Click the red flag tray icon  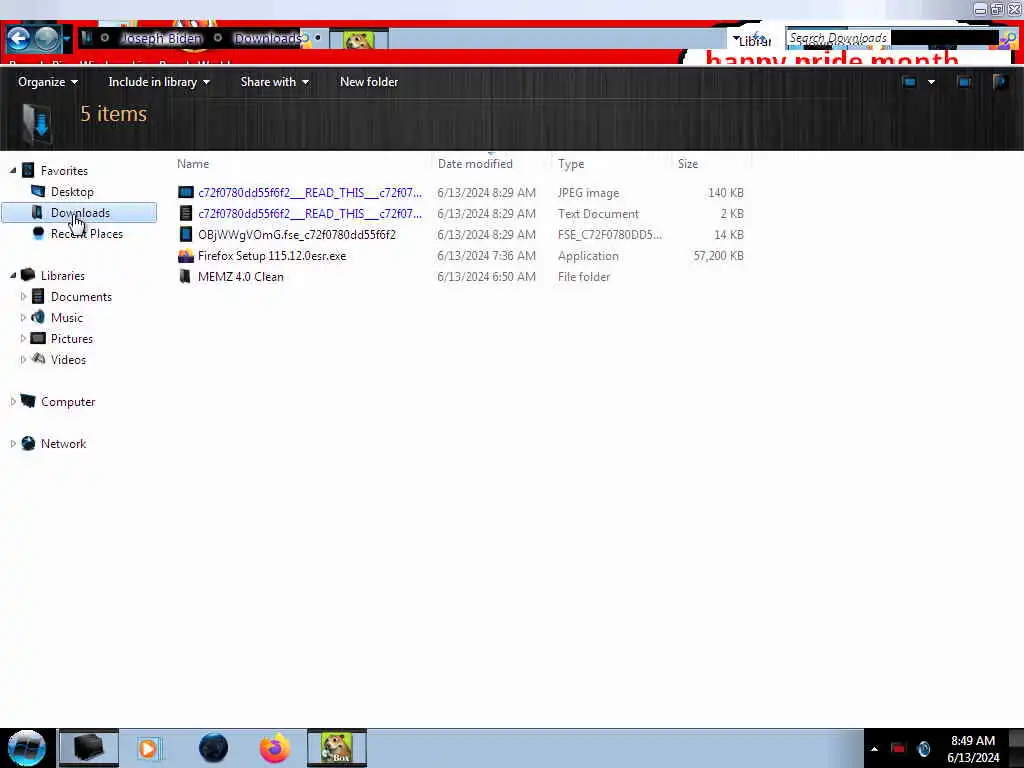tap(898, 748)
